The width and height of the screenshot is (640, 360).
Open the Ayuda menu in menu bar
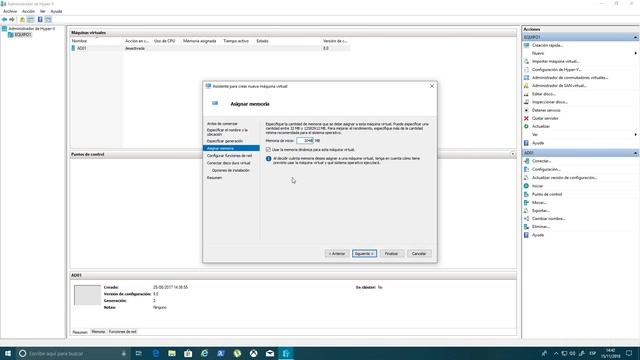56,11
